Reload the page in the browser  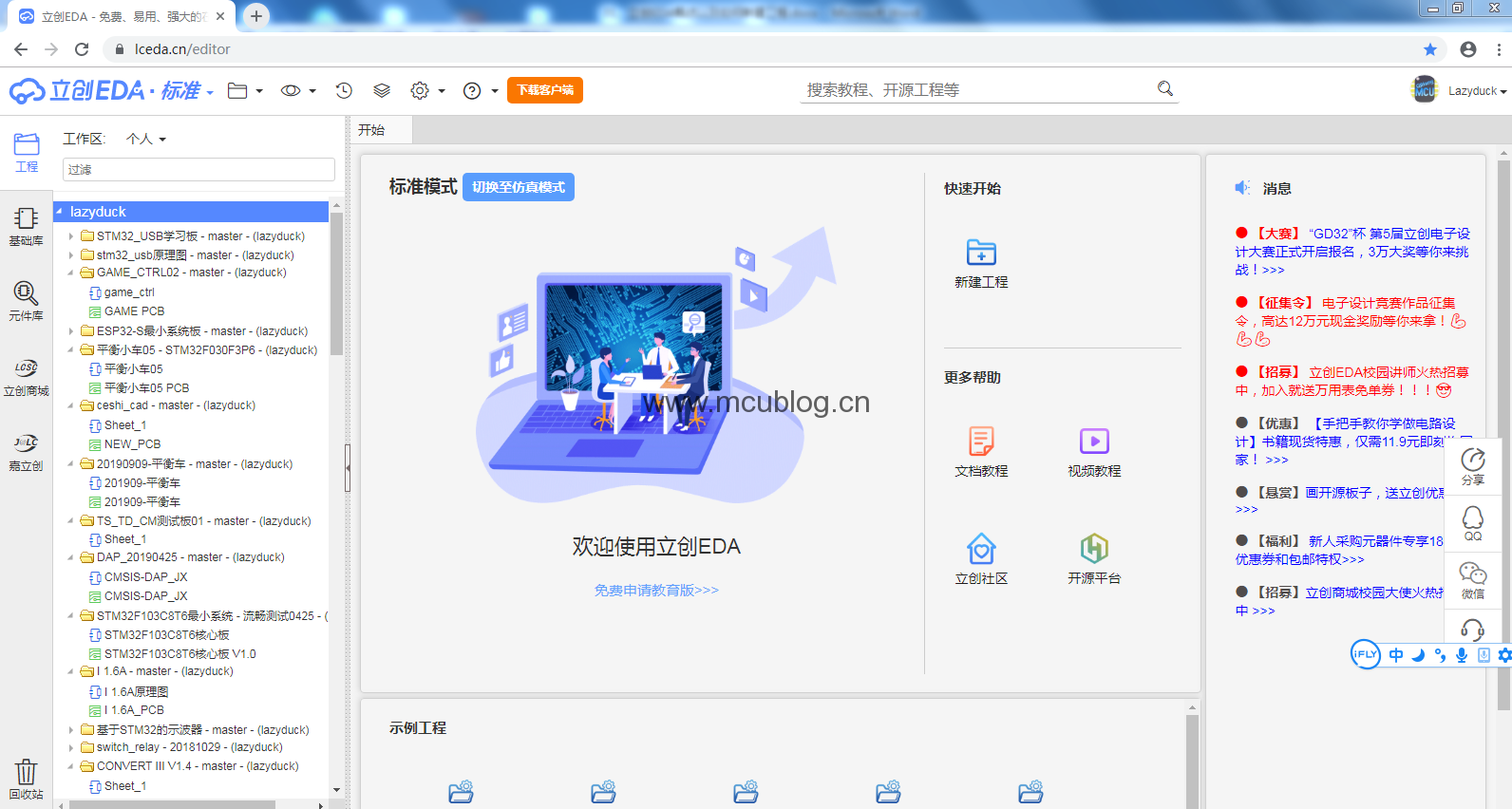coord(82,49)
